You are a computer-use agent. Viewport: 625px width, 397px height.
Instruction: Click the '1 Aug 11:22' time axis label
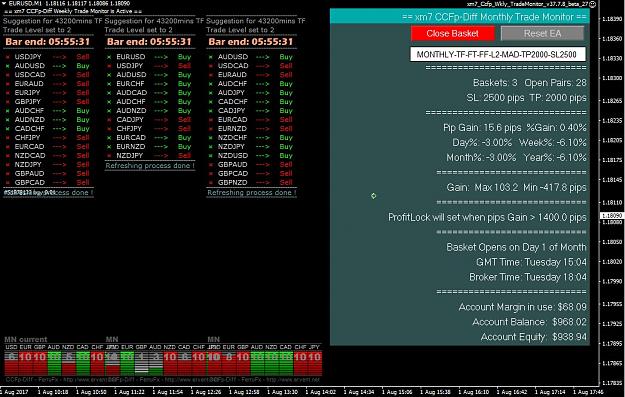129,392
